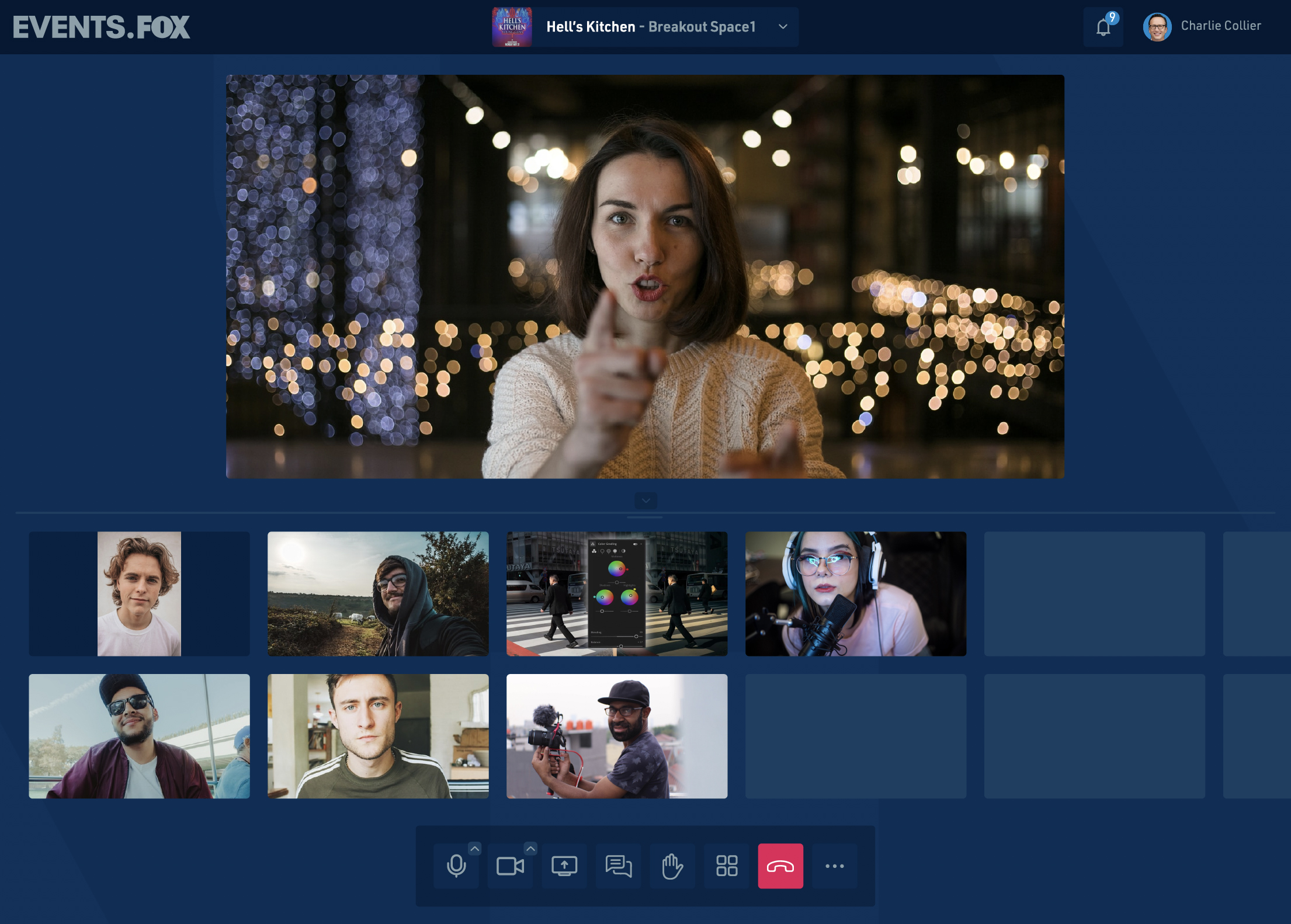1291x924 pixels.
Task: Select the man in sunglasses and cap tile
Action: pos(139,737)
